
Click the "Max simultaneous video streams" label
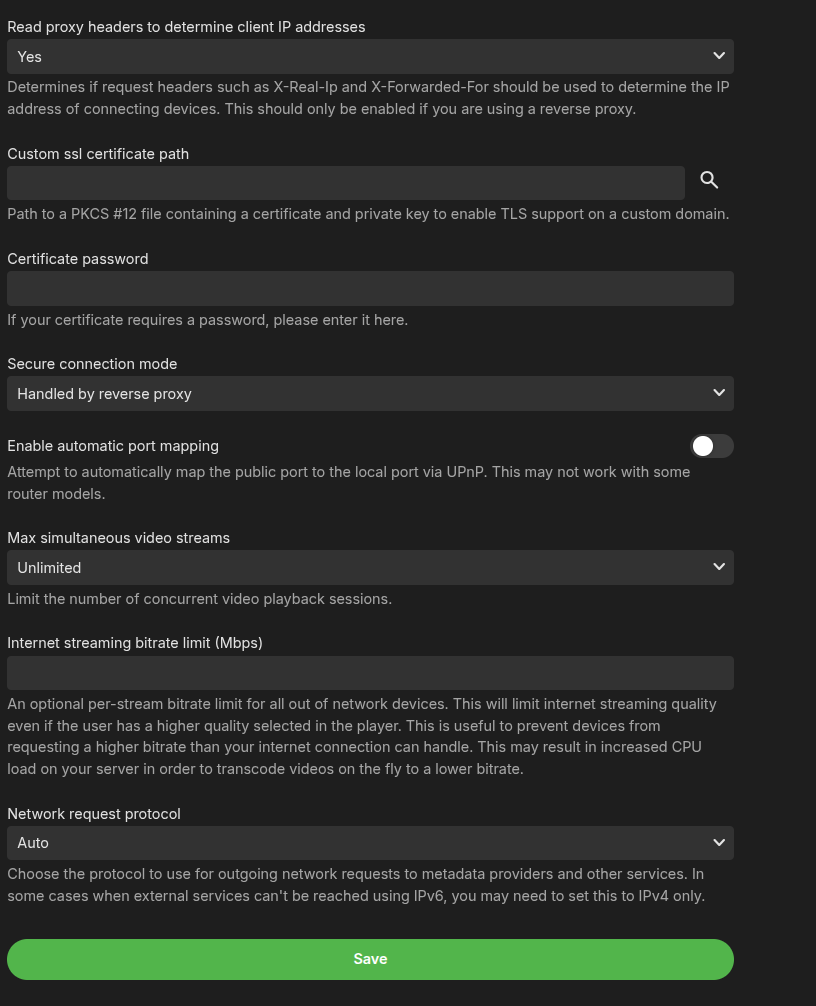[x=118, y=538]
